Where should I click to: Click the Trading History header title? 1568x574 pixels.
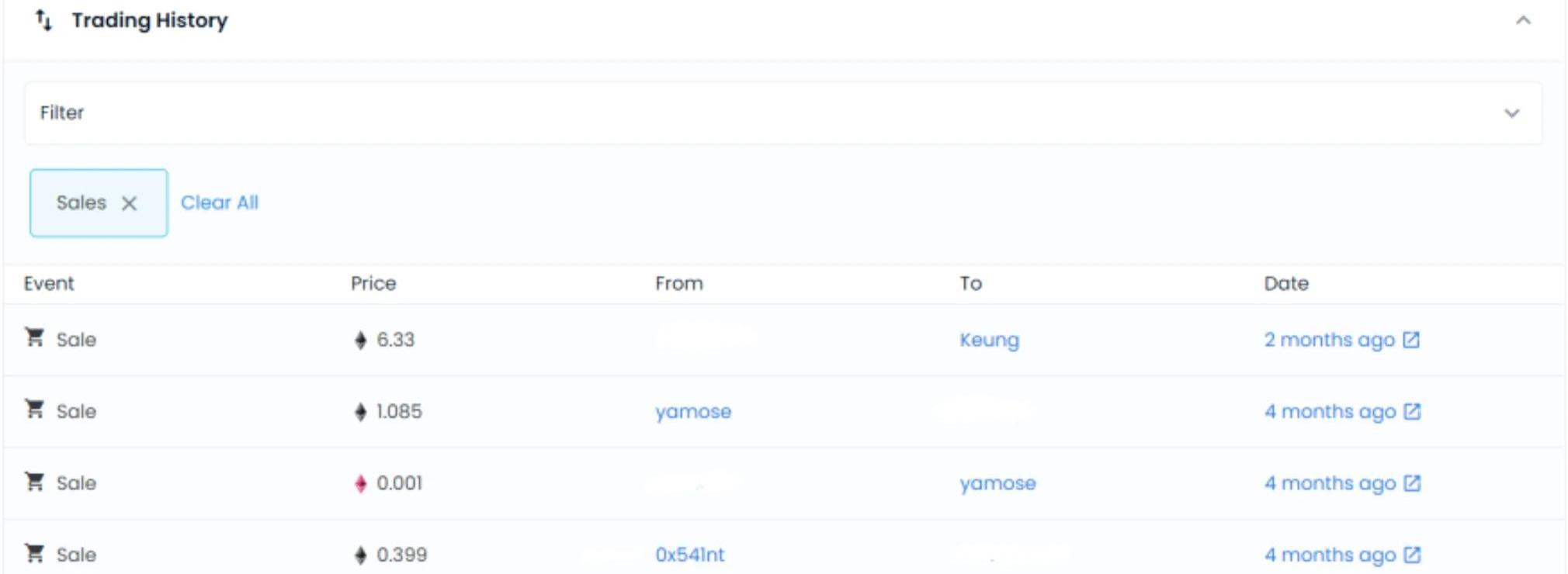(x=150, y=21)
